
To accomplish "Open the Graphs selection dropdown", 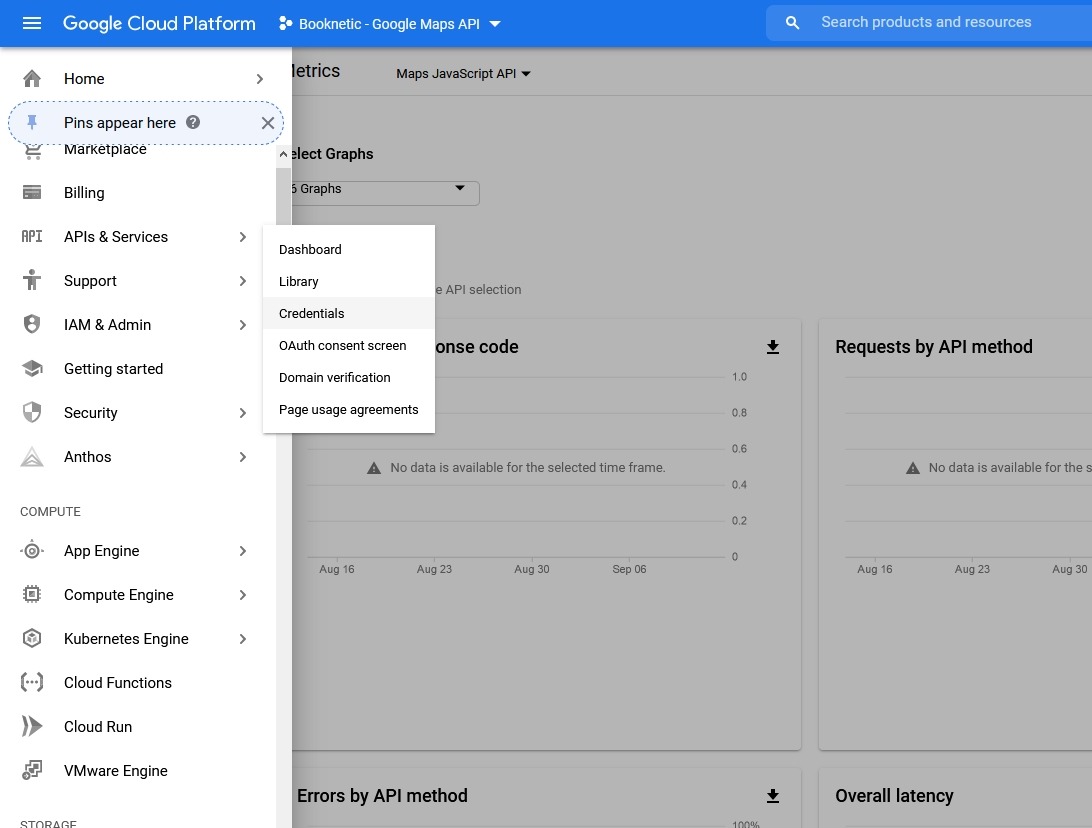I will (x=385, y=193).
